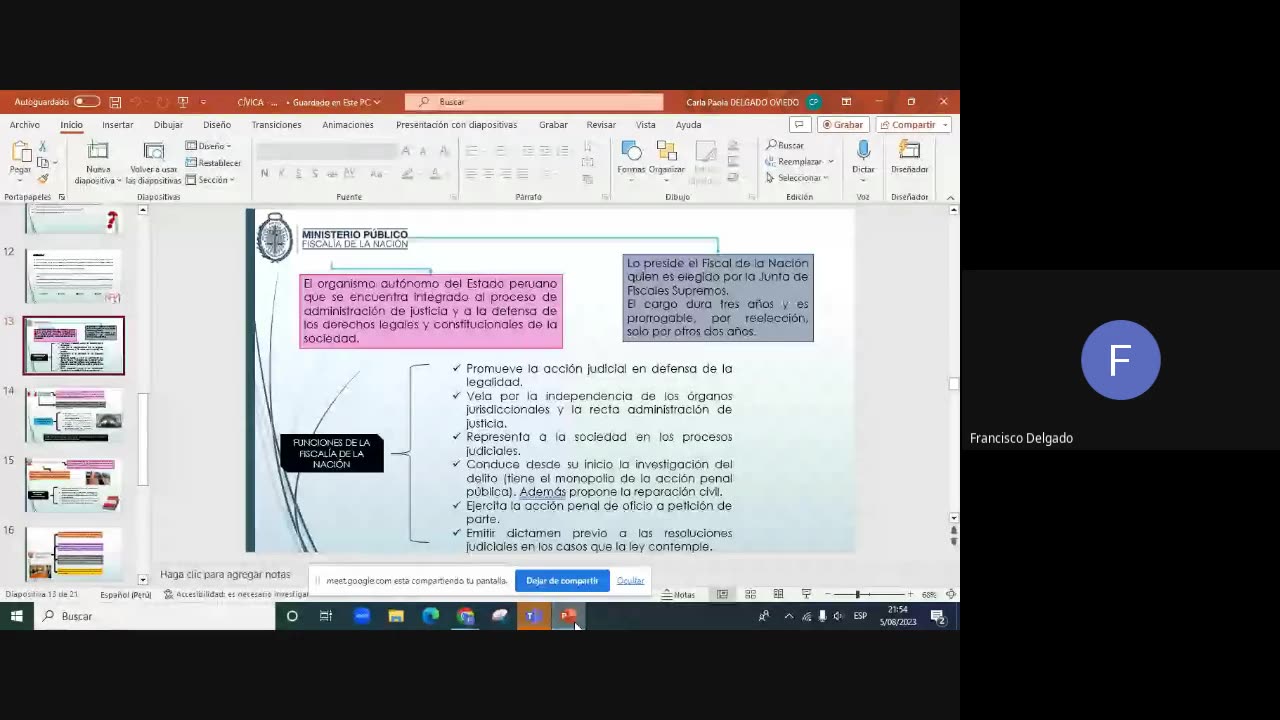Open the Reemplazar dropdown
Screen dimensions: 1280x720
point(800,161)
